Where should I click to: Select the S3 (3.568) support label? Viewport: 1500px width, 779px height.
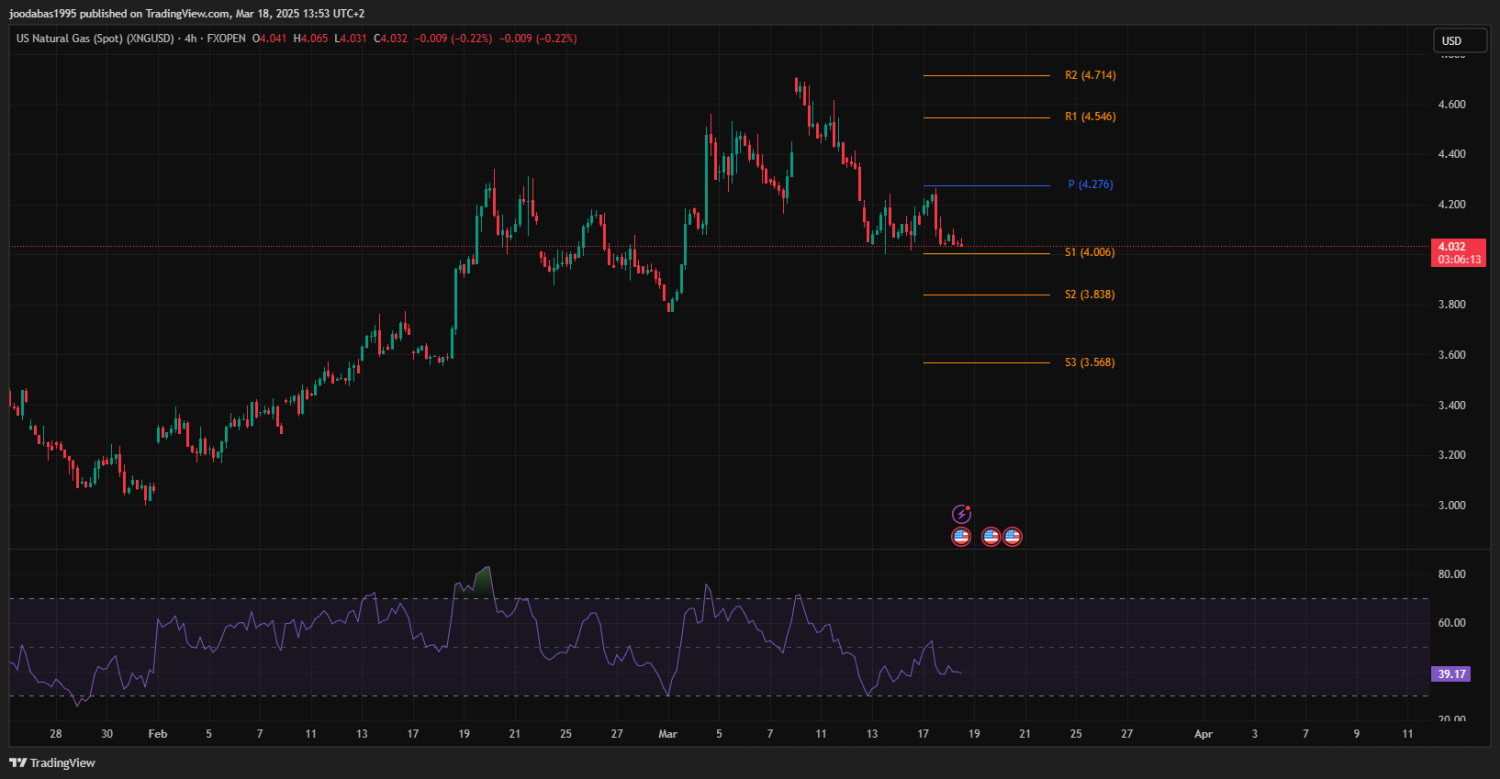point(1089,363)
